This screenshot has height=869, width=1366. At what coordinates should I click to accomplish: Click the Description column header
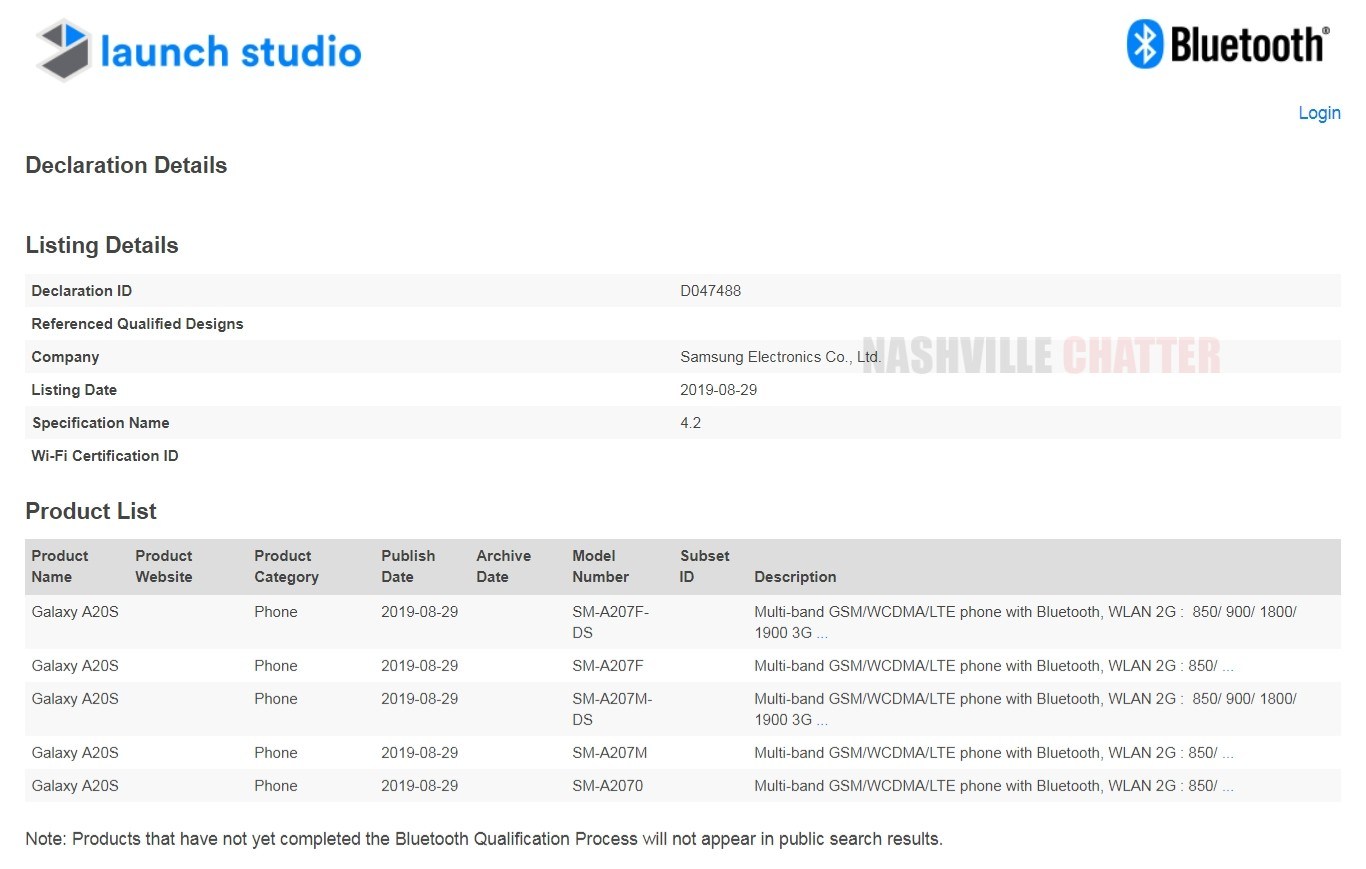pos(795,577)
